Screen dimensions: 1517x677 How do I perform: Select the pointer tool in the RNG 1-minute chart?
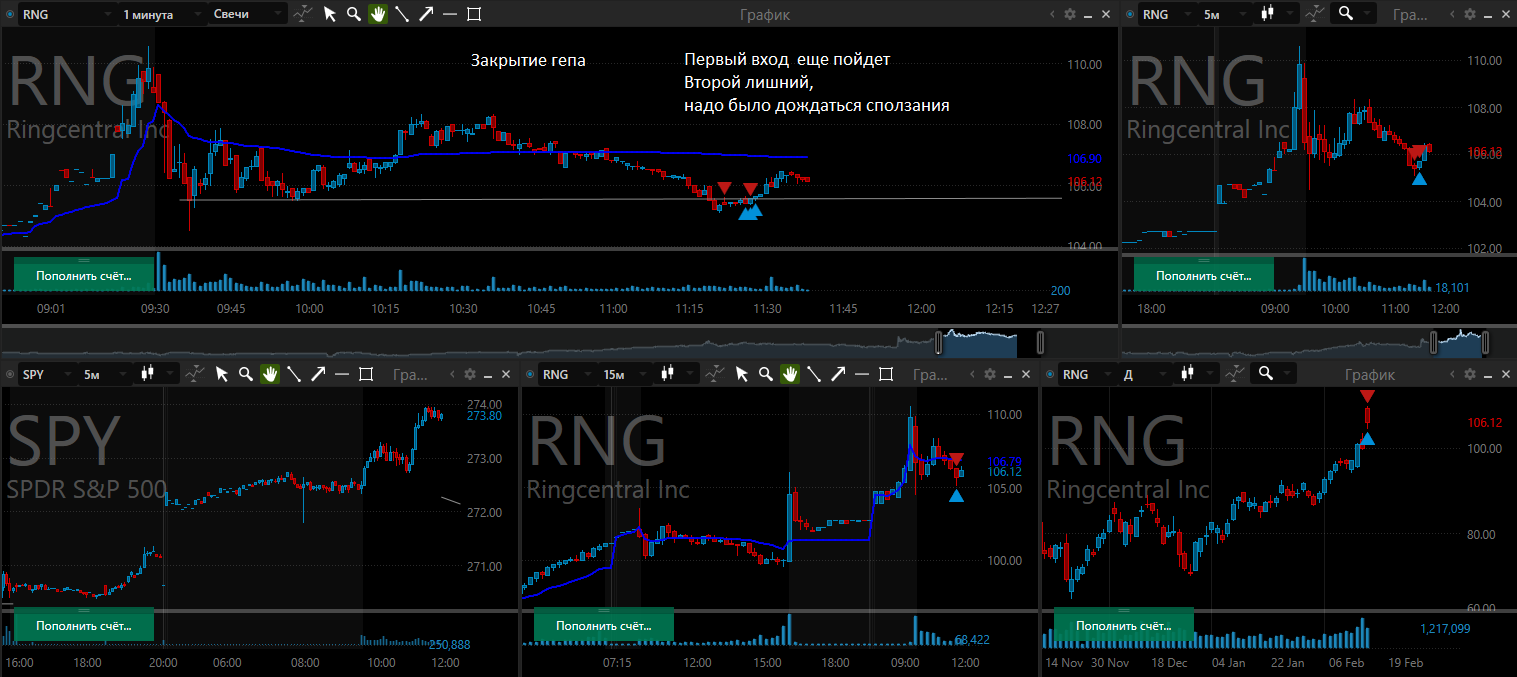(330, 14)
